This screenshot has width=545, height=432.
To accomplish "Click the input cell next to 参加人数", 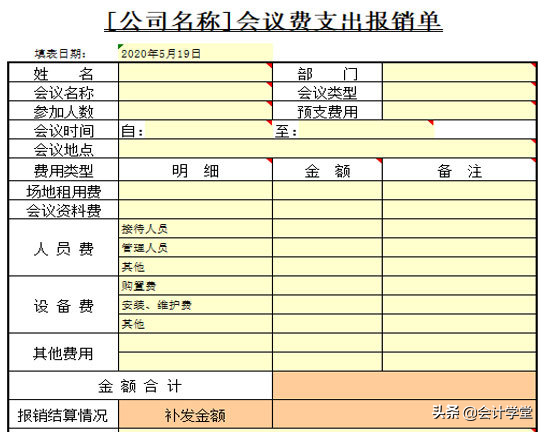I will (195, 111).
